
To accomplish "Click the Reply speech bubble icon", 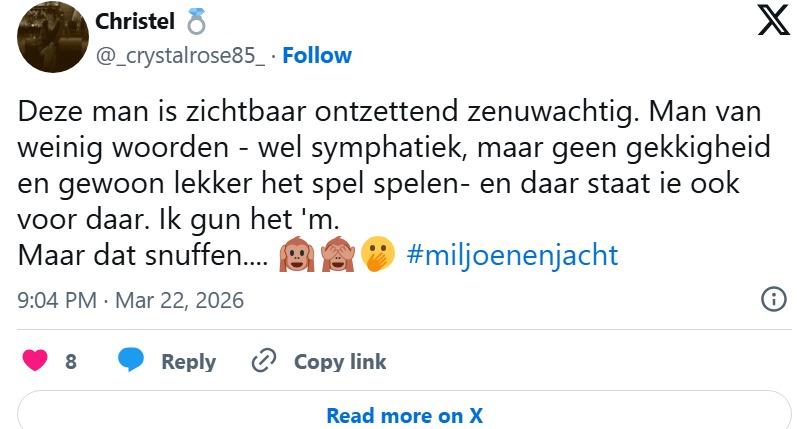I will point(130,361).
